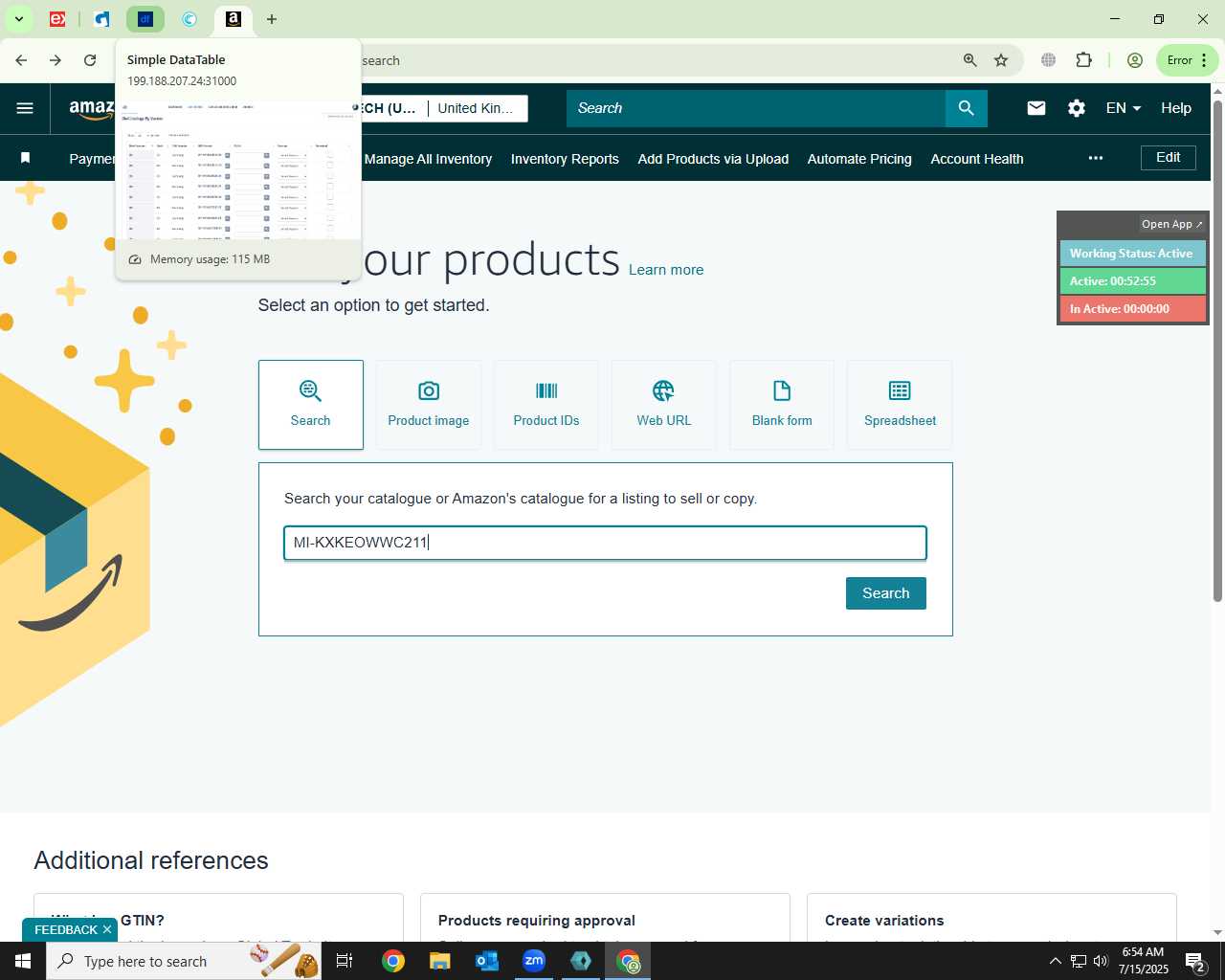Image resolution: width=1225 pixels, height=980 pixels.
Task: Click the Error update chip
Action: point(1188,60)
